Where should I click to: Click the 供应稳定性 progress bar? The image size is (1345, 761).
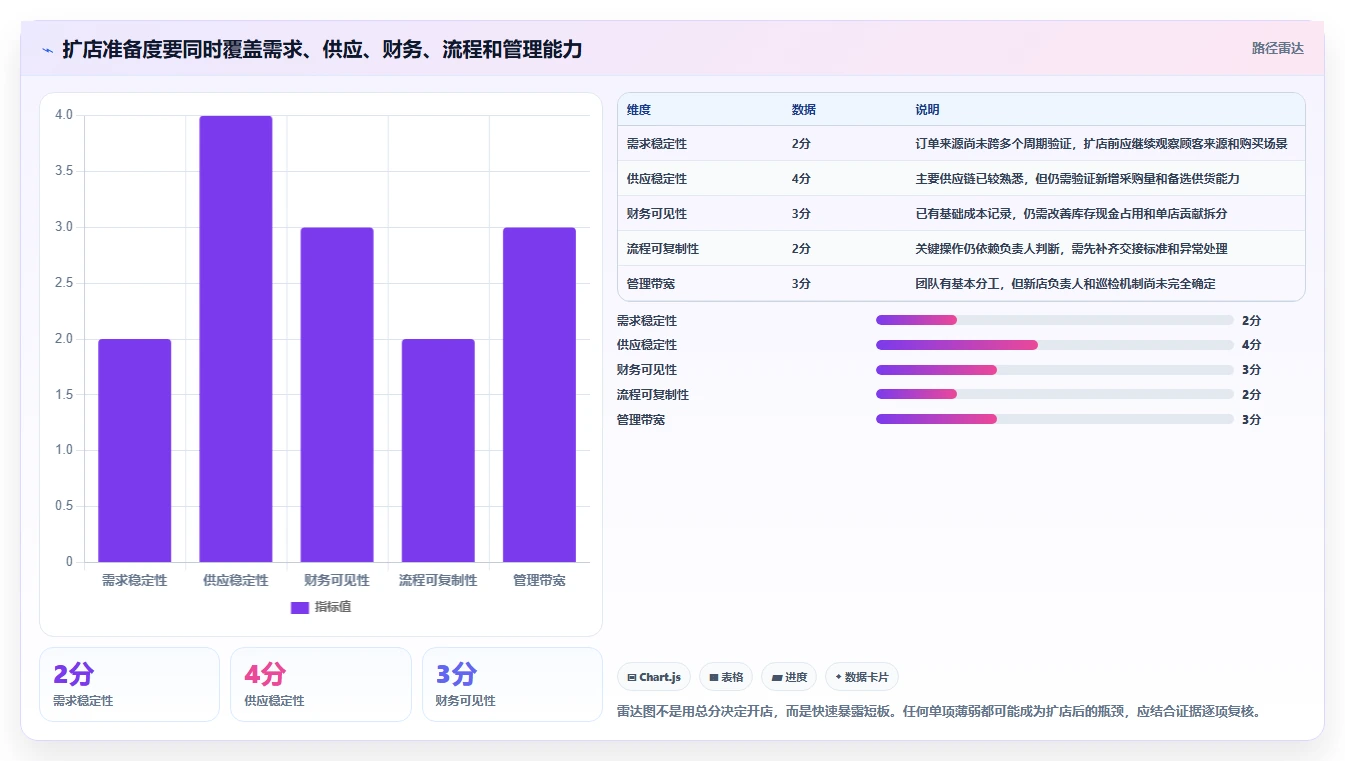1054,345
